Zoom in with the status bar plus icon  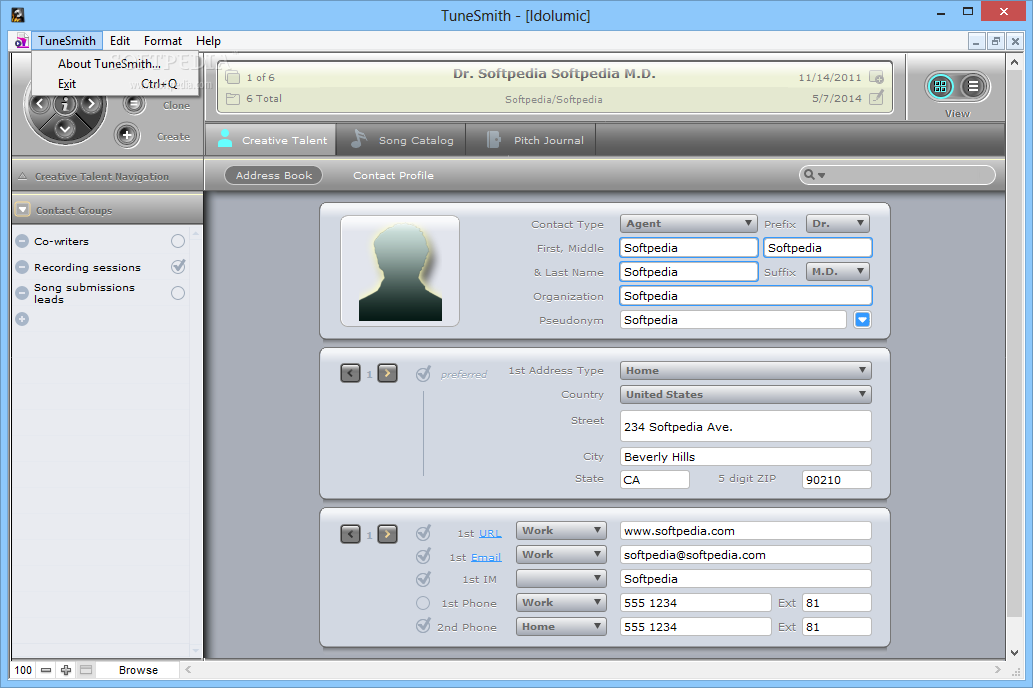(66, 670)
